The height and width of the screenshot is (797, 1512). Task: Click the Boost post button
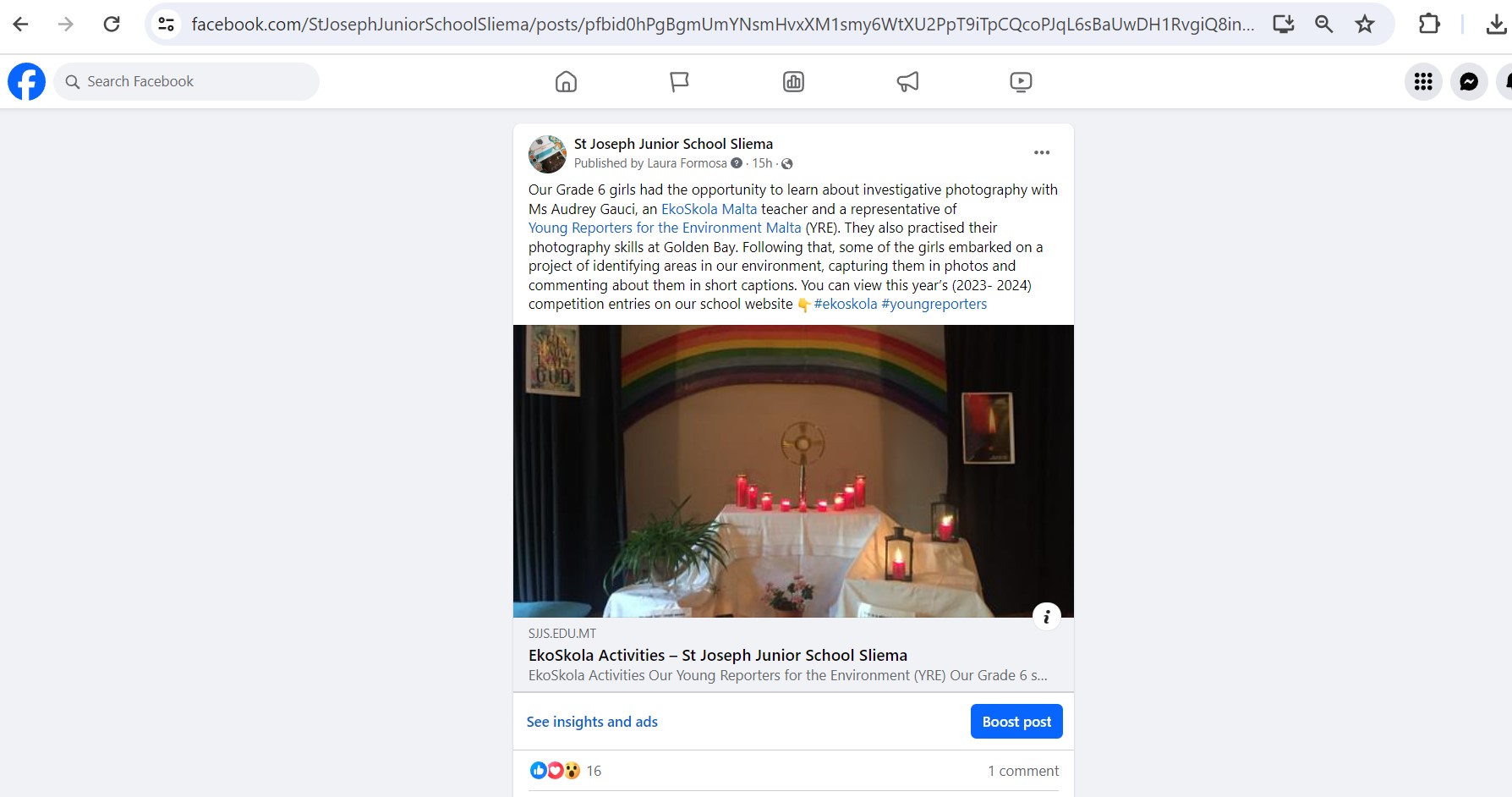pyautogui.click(x=1016, y=722)
